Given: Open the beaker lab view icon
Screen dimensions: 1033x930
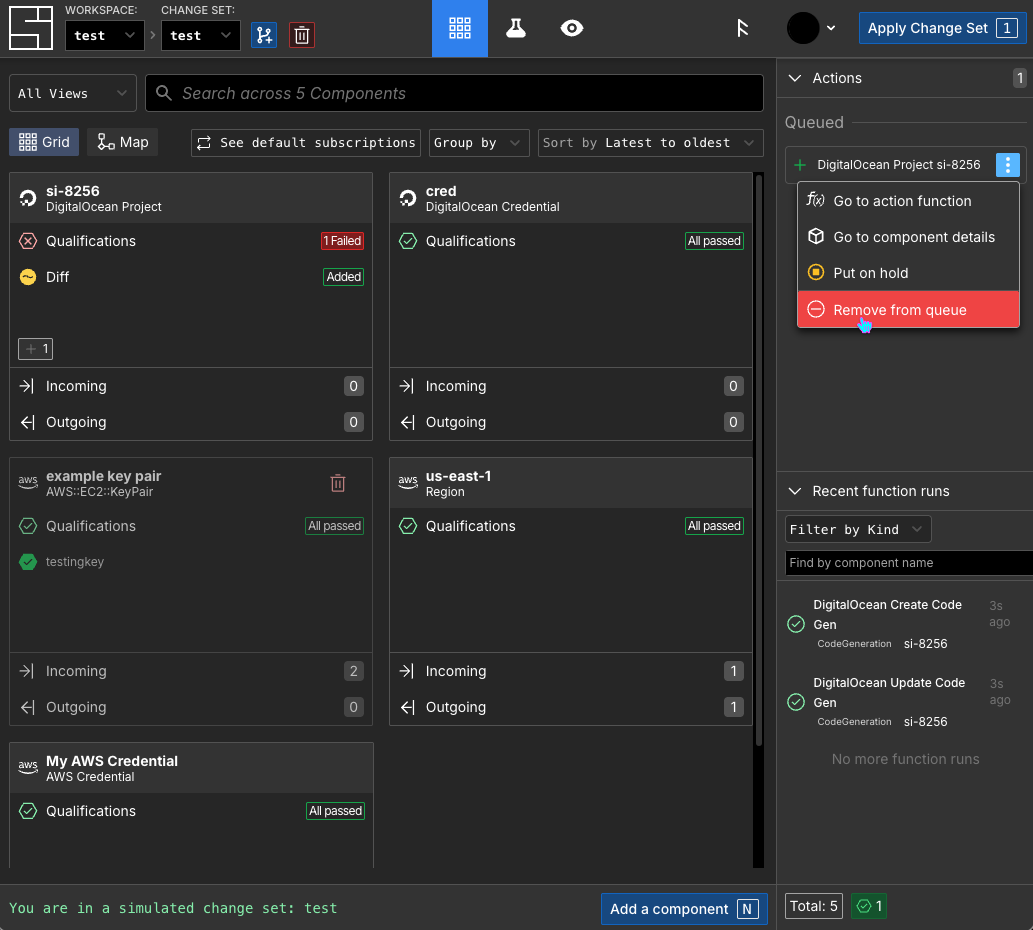Looking at the screenshot, I should coord(516,29).
